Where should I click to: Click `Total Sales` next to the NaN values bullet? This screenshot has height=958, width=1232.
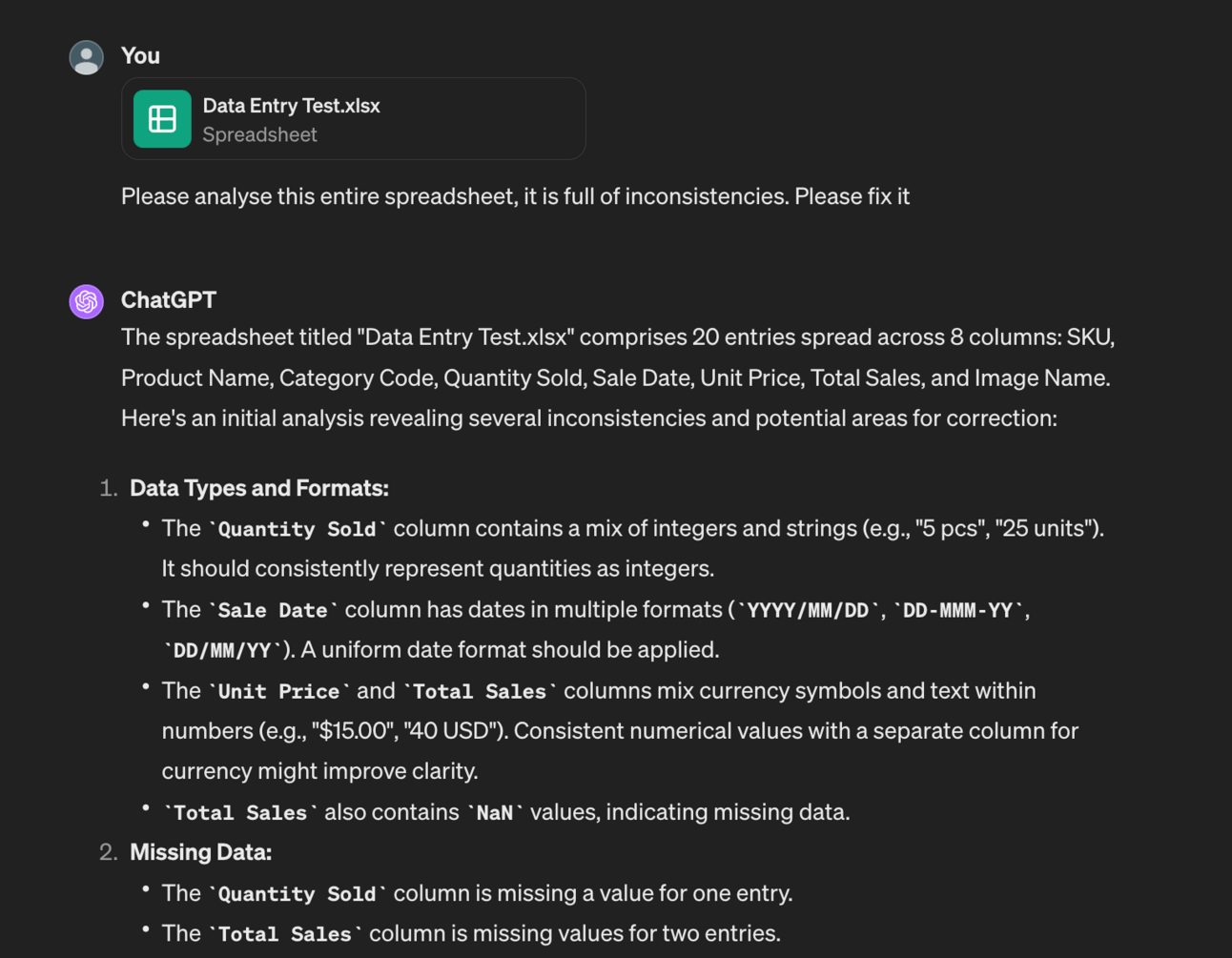point(241,813)
